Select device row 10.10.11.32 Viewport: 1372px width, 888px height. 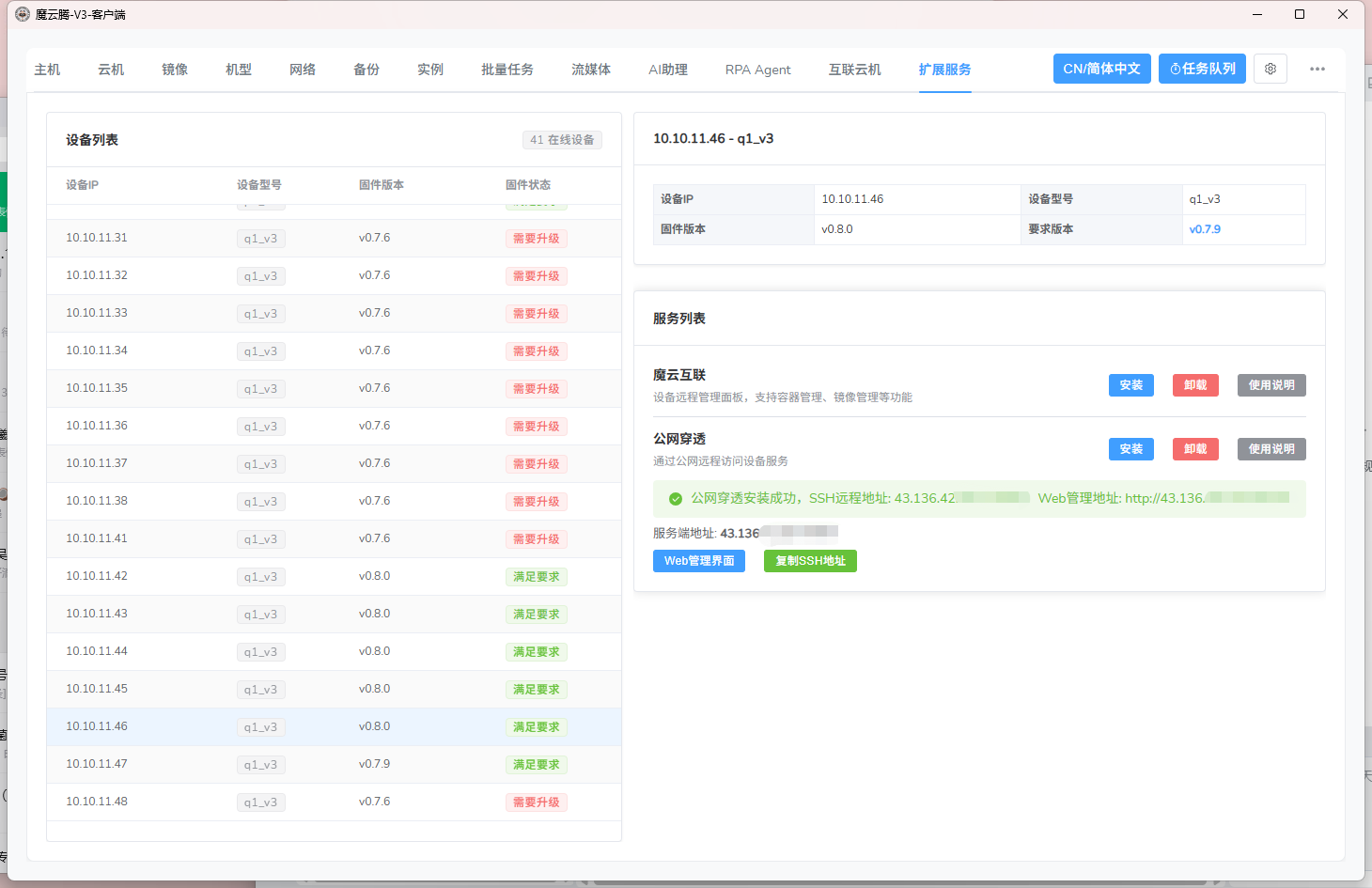[x=334, y=276]
